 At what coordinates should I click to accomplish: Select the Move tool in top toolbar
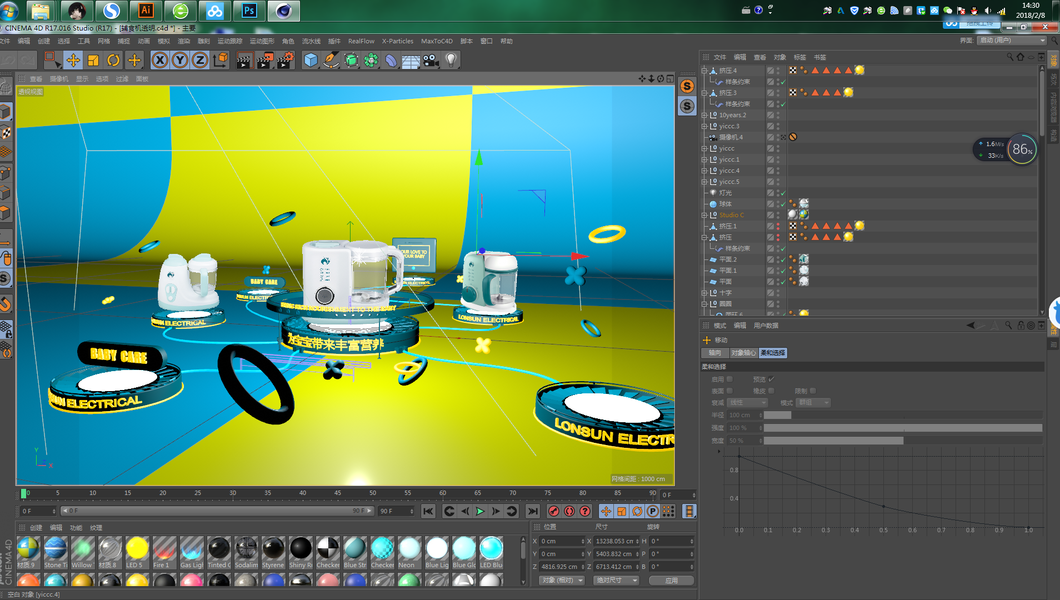73,60
